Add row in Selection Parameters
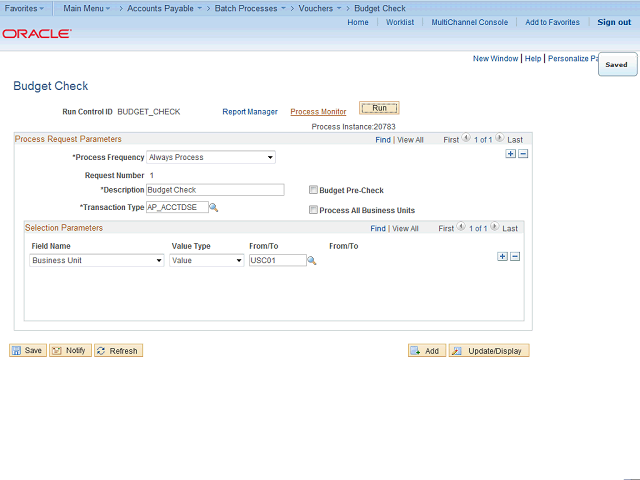 502,256
